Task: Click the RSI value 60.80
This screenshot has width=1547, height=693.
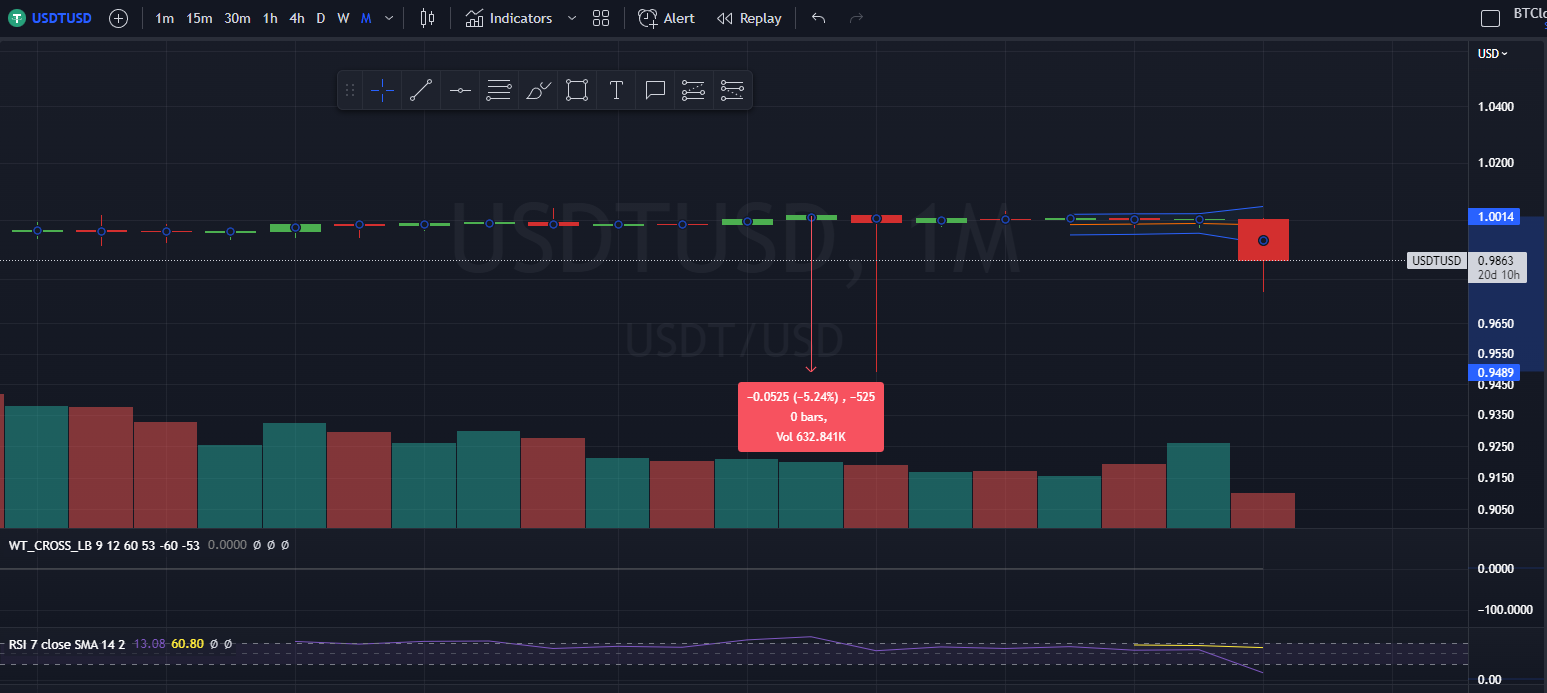Action: pos(188,644)
